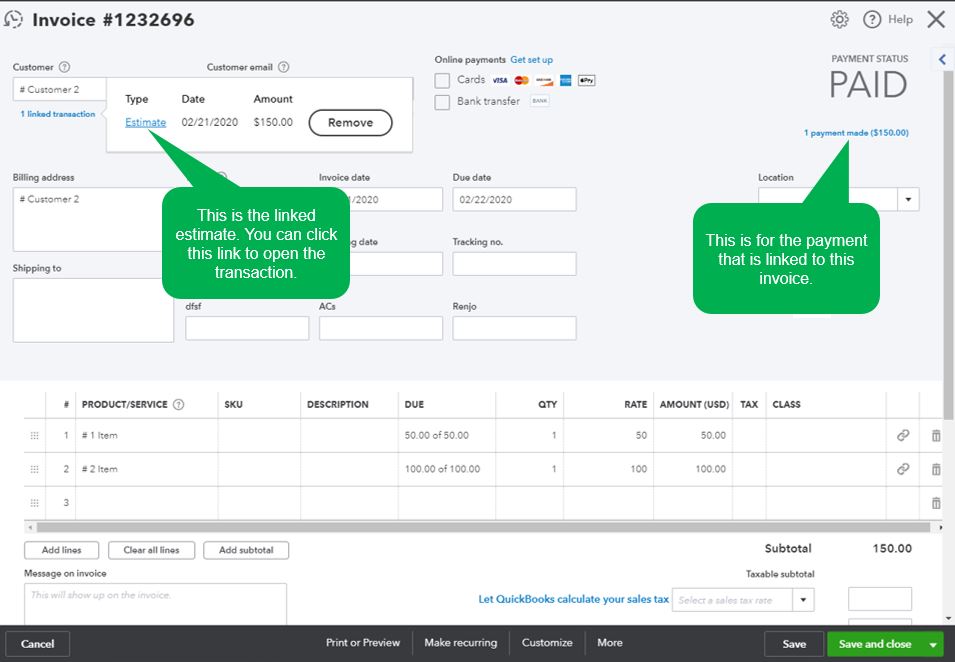The width and height of the screenshot is (955, 662).
Task: Click the Tracking no. field
Action: 514,264
